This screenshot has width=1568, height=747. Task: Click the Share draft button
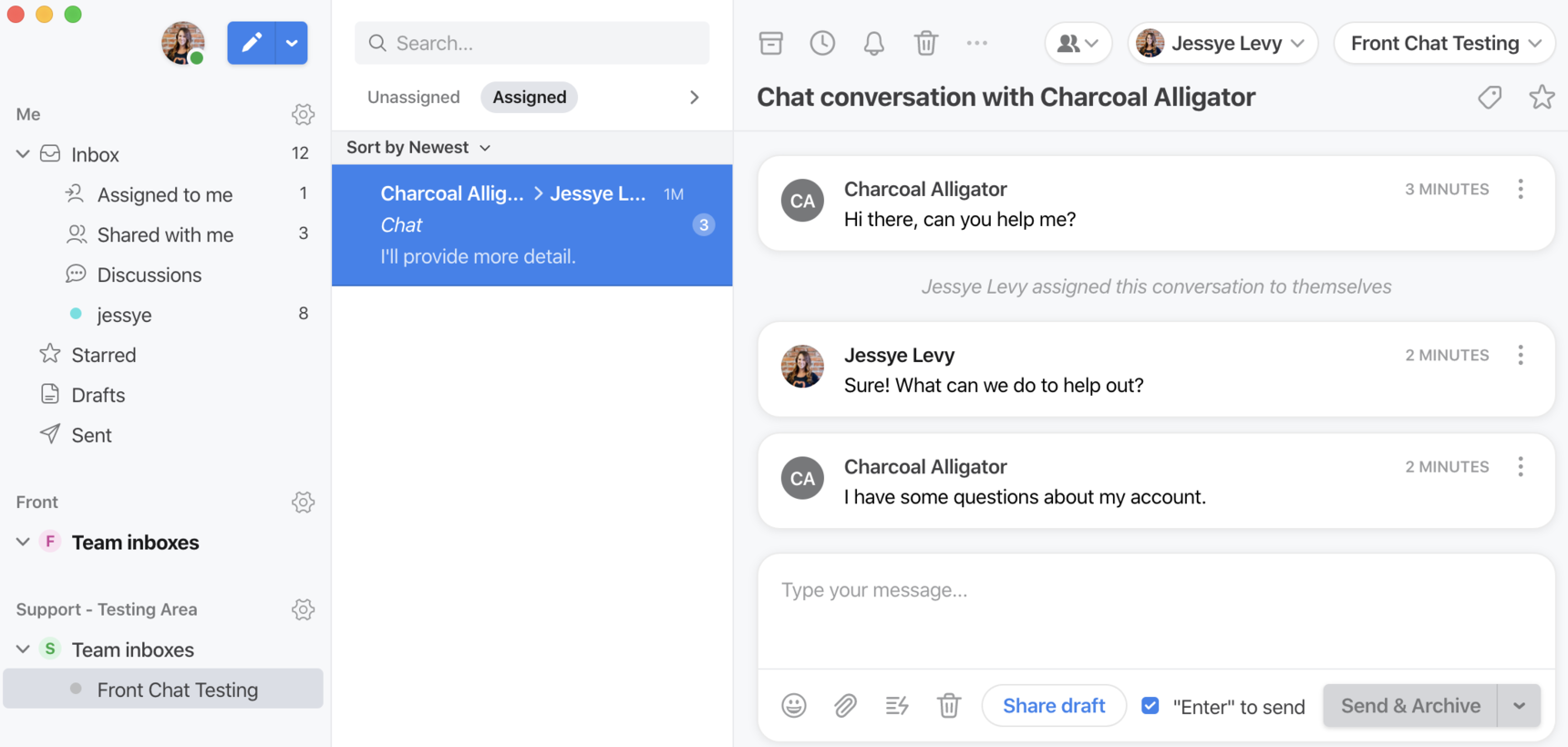(1054, 706)
